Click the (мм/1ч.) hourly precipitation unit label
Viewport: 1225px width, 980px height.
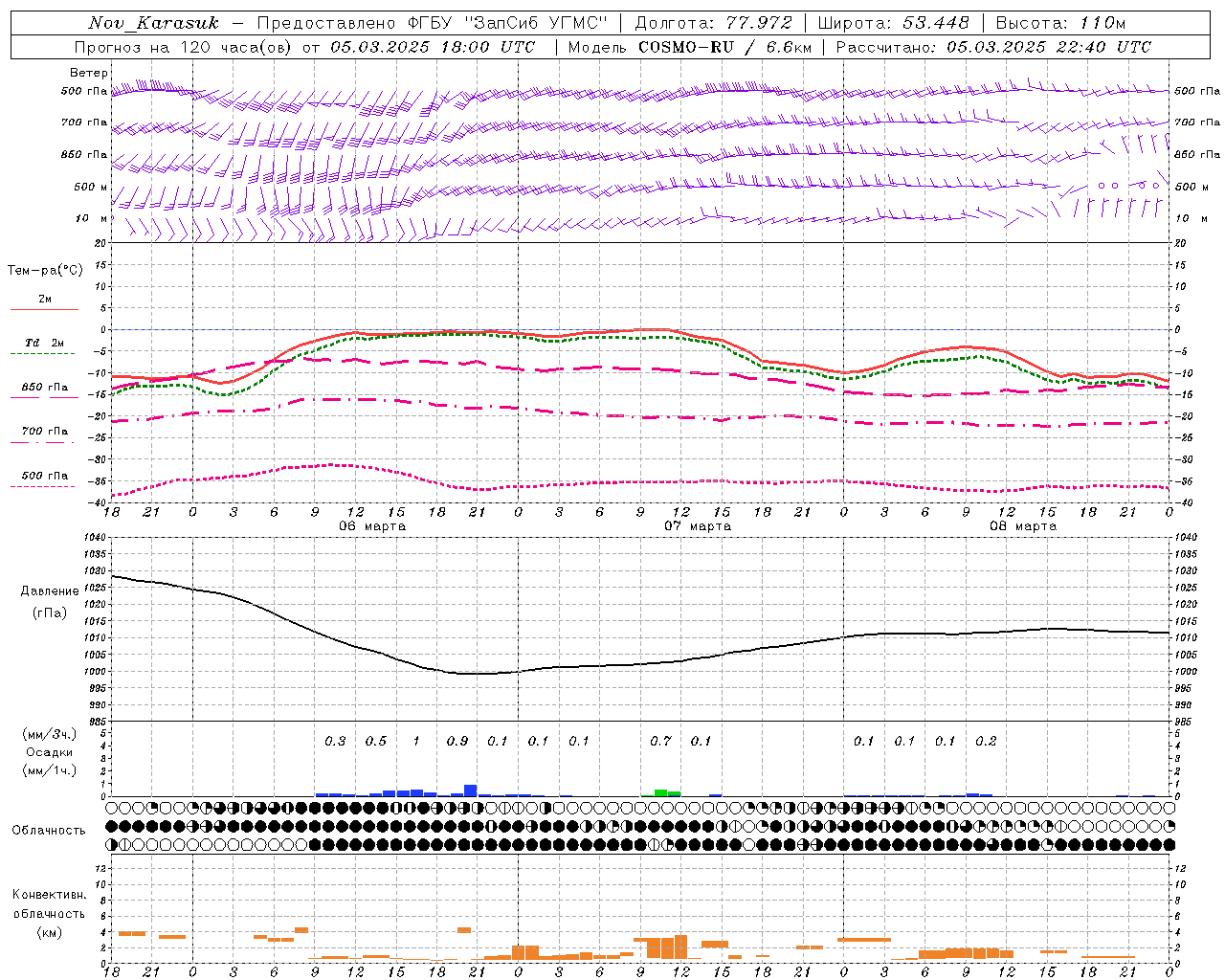50,770
